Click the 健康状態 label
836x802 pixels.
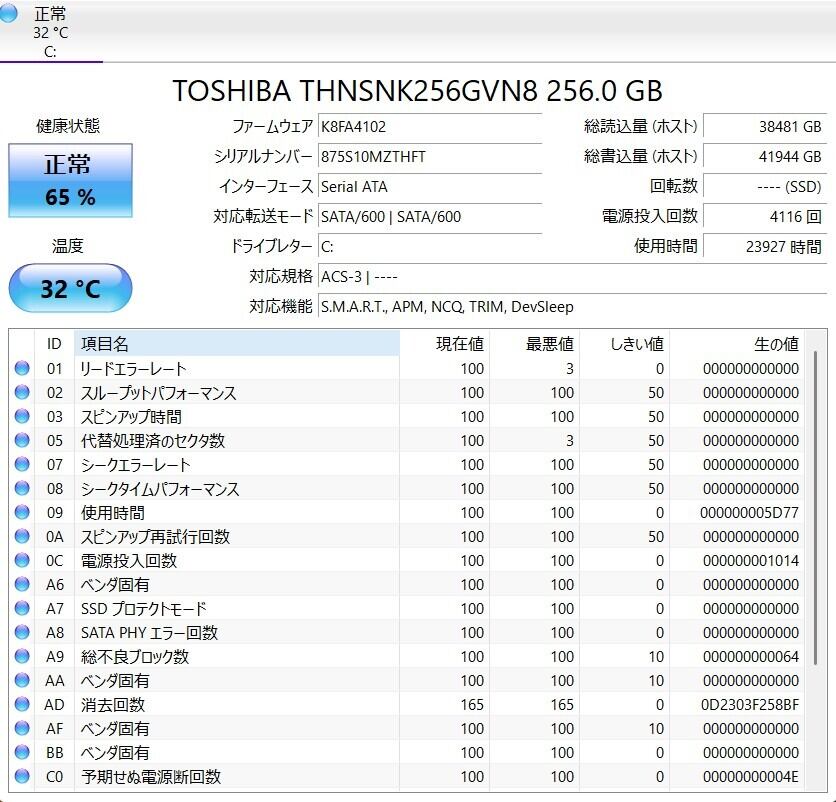click(x=68, y=126)
